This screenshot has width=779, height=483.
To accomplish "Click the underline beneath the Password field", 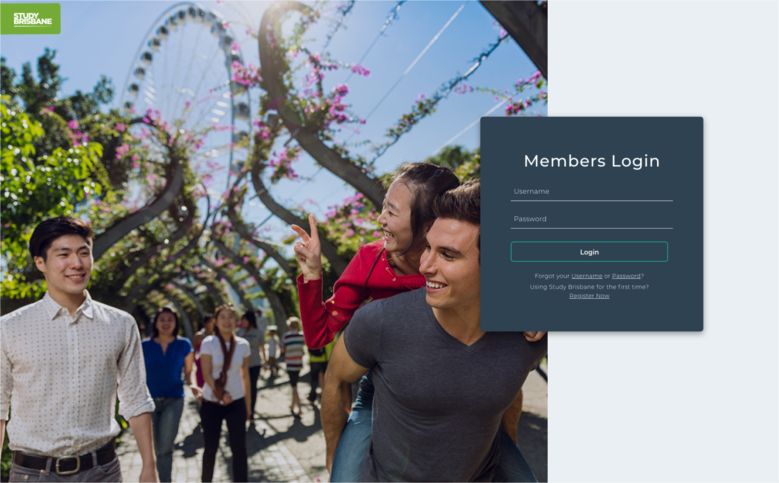I will point(592,229).
